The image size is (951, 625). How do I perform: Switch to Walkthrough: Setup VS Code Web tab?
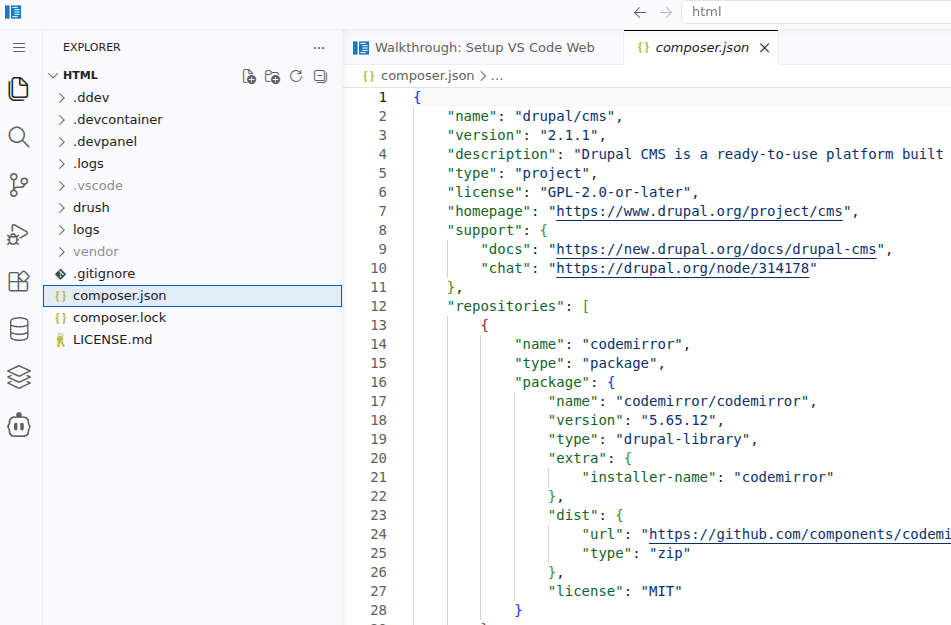tap(483, 47)
